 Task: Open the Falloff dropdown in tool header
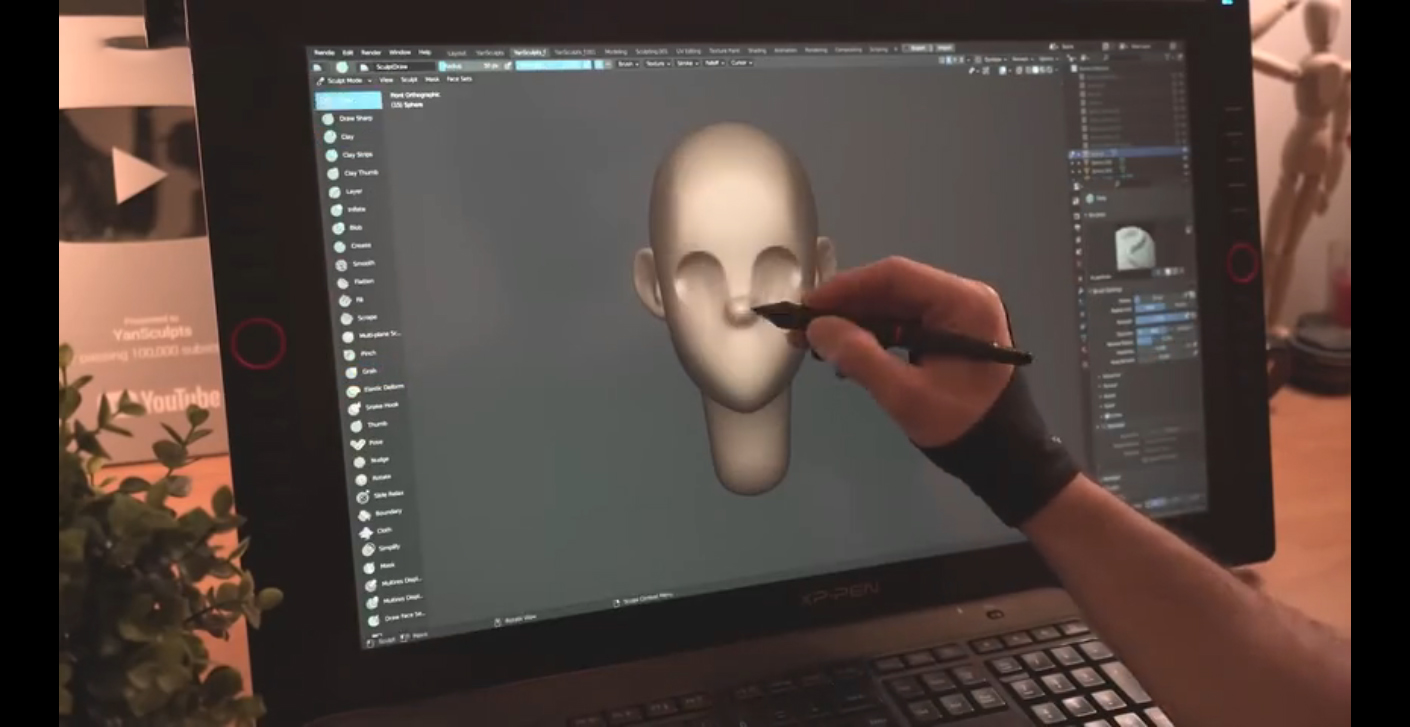713,63
